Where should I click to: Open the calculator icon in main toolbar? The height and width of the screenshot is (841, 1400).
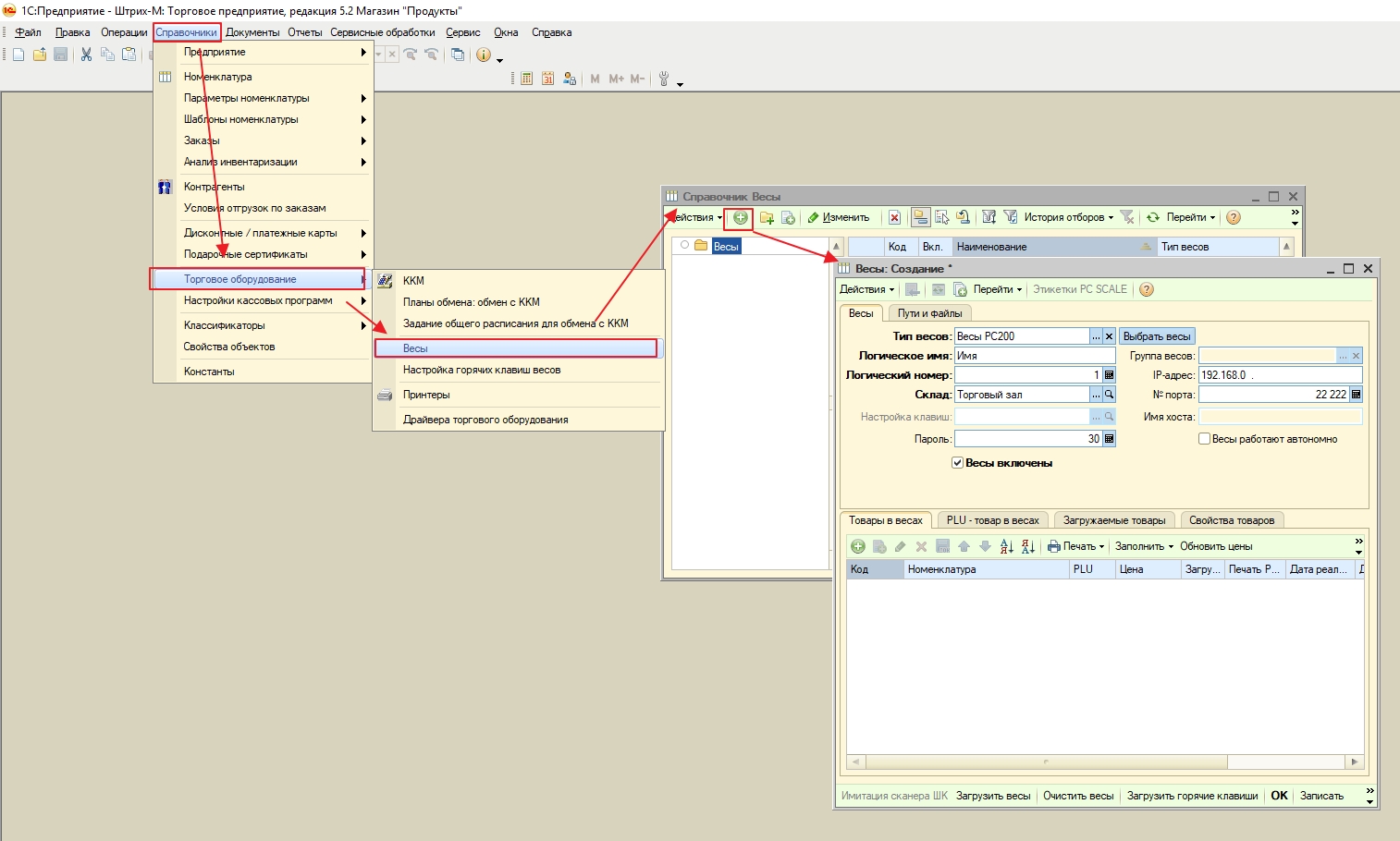tap(526, 79)
